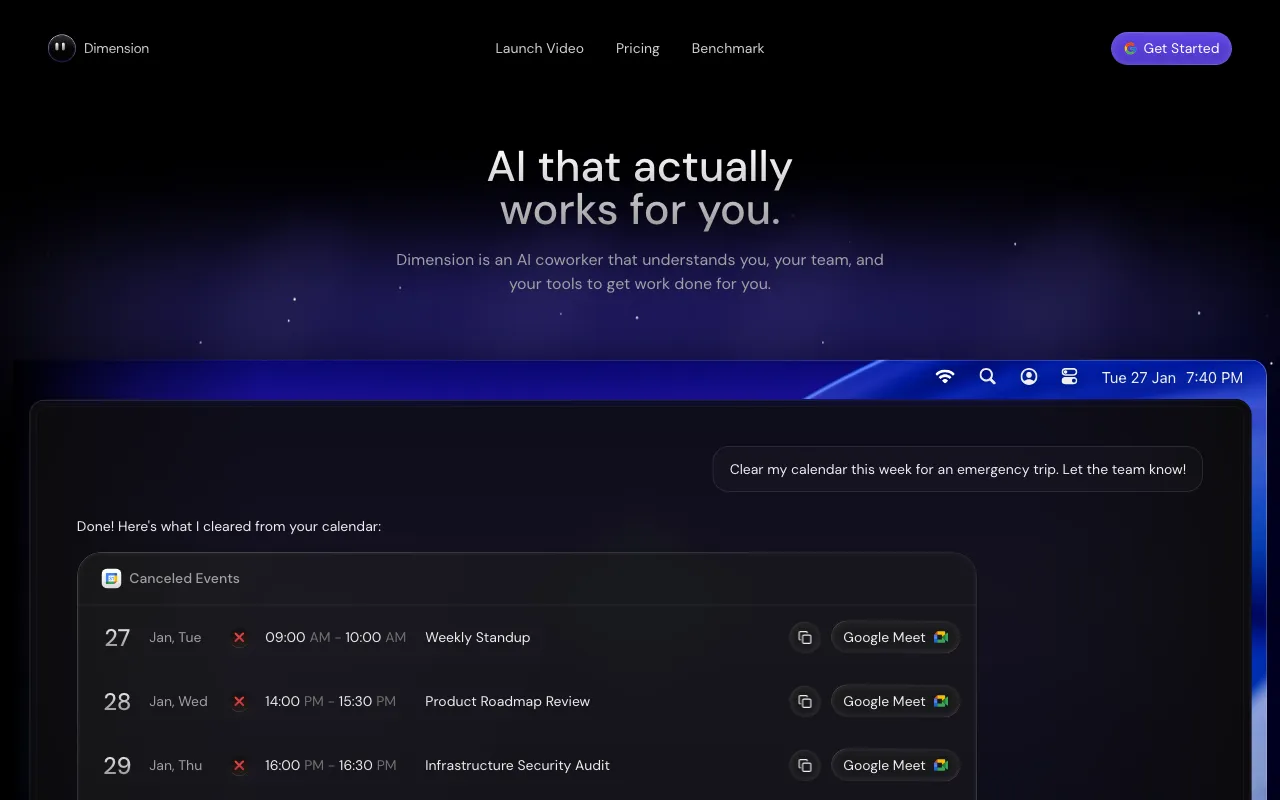Select the Product Roadmap Review event title
The image size is (1280, 800).
click(507, 701)
